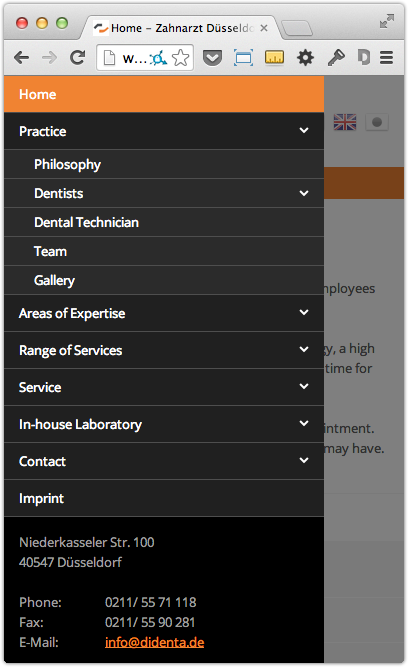This screenshot has height=667, width=408.
Task: Open the Imprint menu entry
Action: [164, 498]
